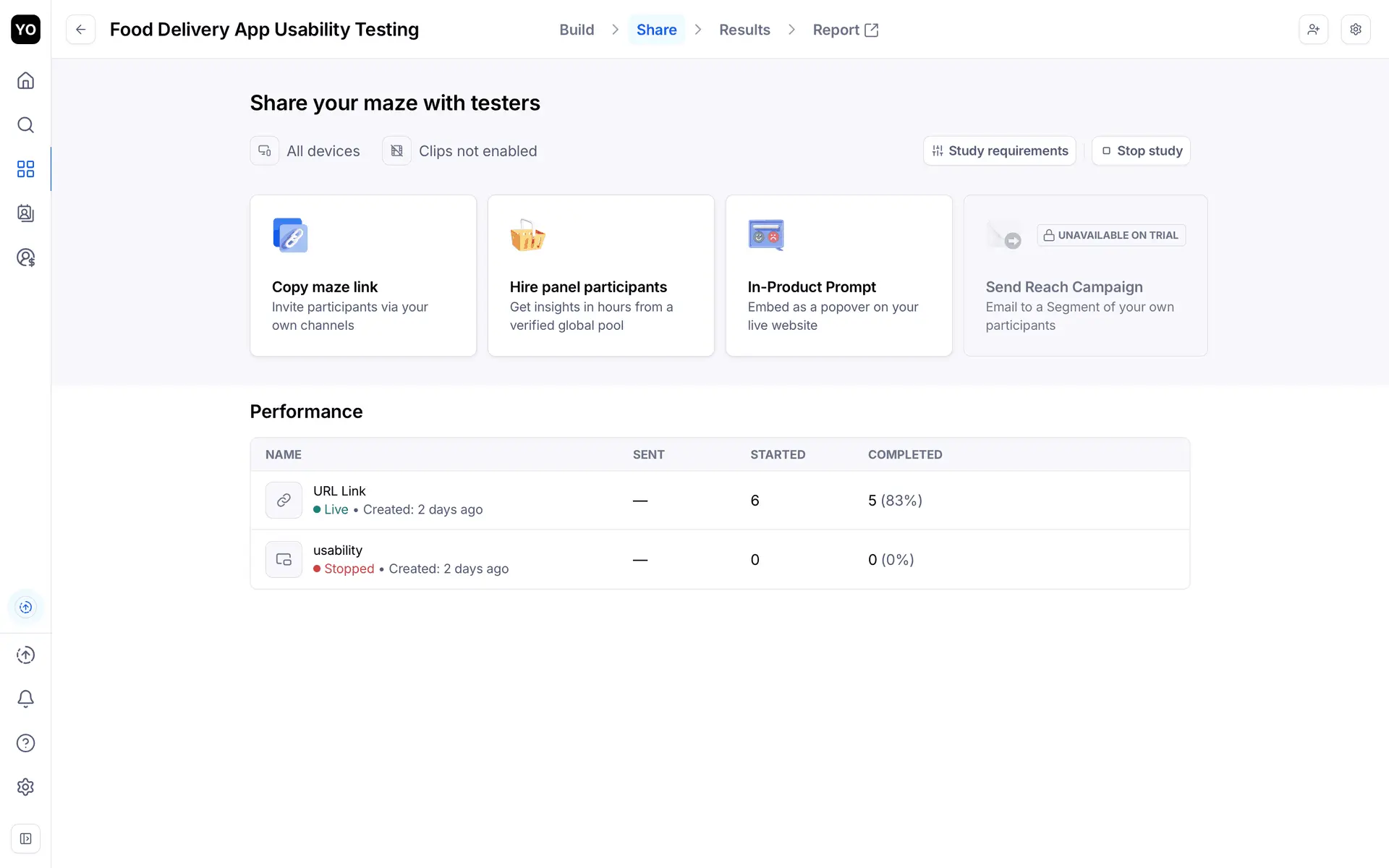Screen dimensions: 1389x868
Task: Click the Stop study button
Action: point(1141,150)
